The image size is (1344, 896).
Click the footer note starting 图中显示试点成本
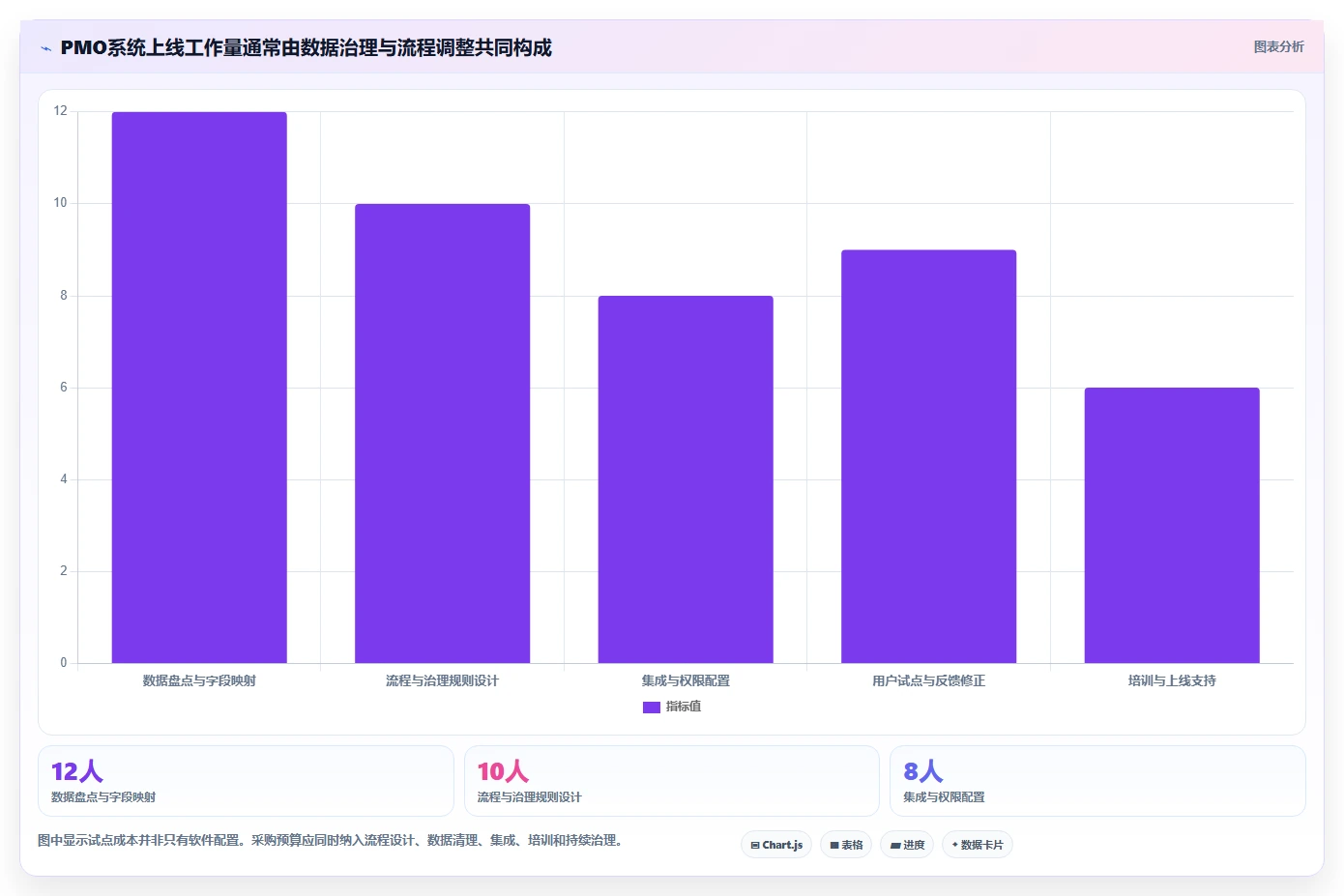(333, 840)
